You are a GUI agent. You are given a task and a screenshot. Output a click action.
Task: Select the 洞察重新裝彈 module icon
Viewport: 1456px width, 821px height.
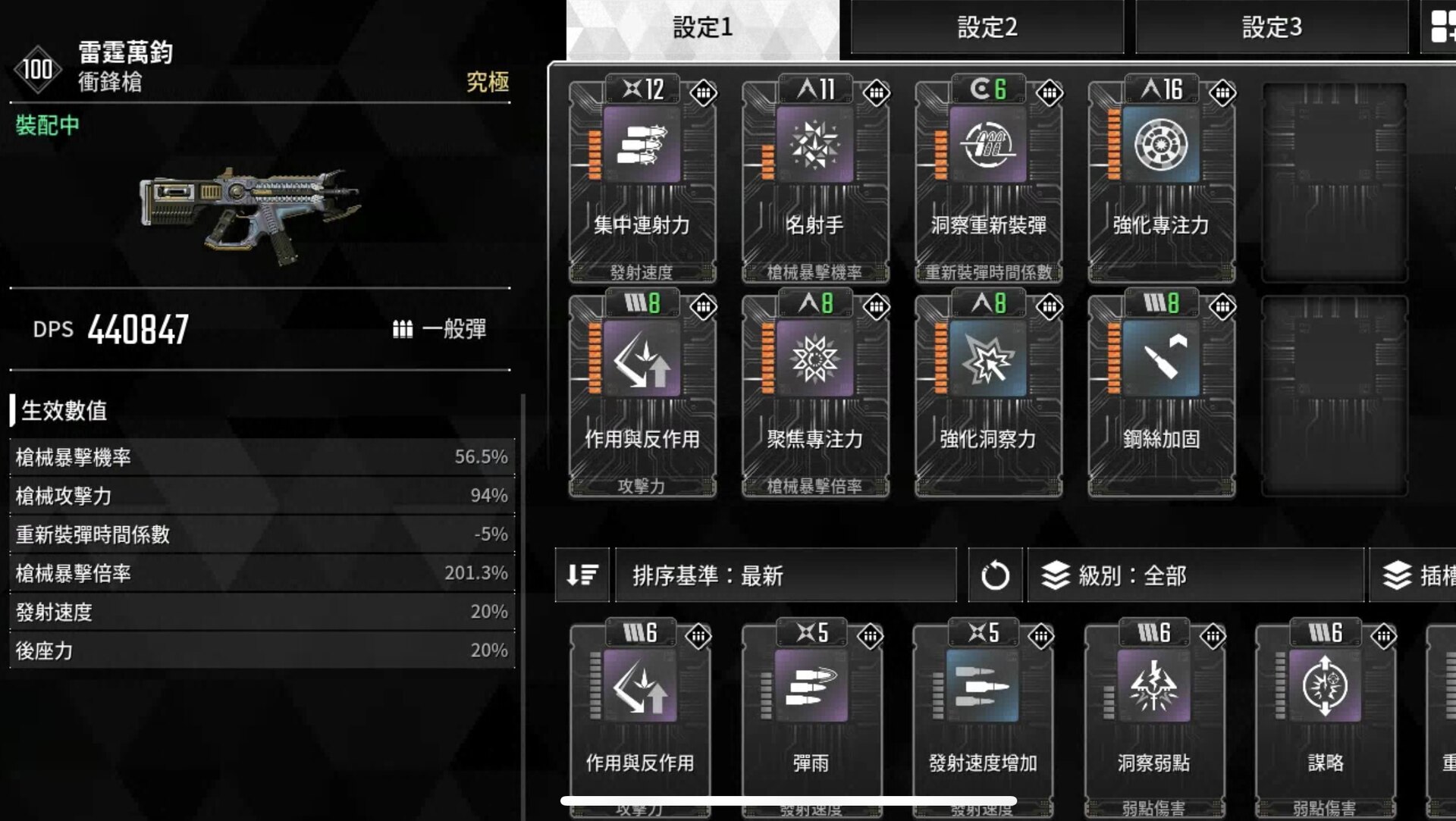[988, 145]
